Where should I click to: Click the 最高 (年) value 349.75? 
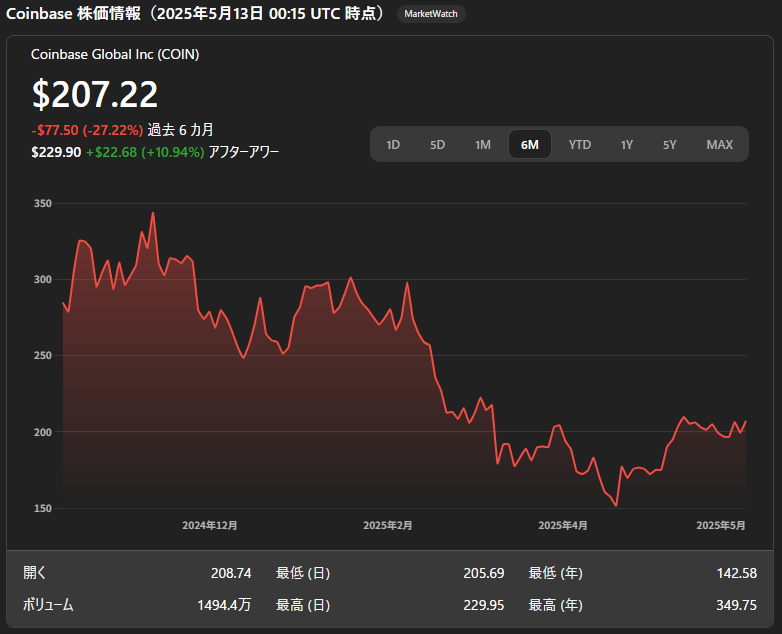pos(737,606)
